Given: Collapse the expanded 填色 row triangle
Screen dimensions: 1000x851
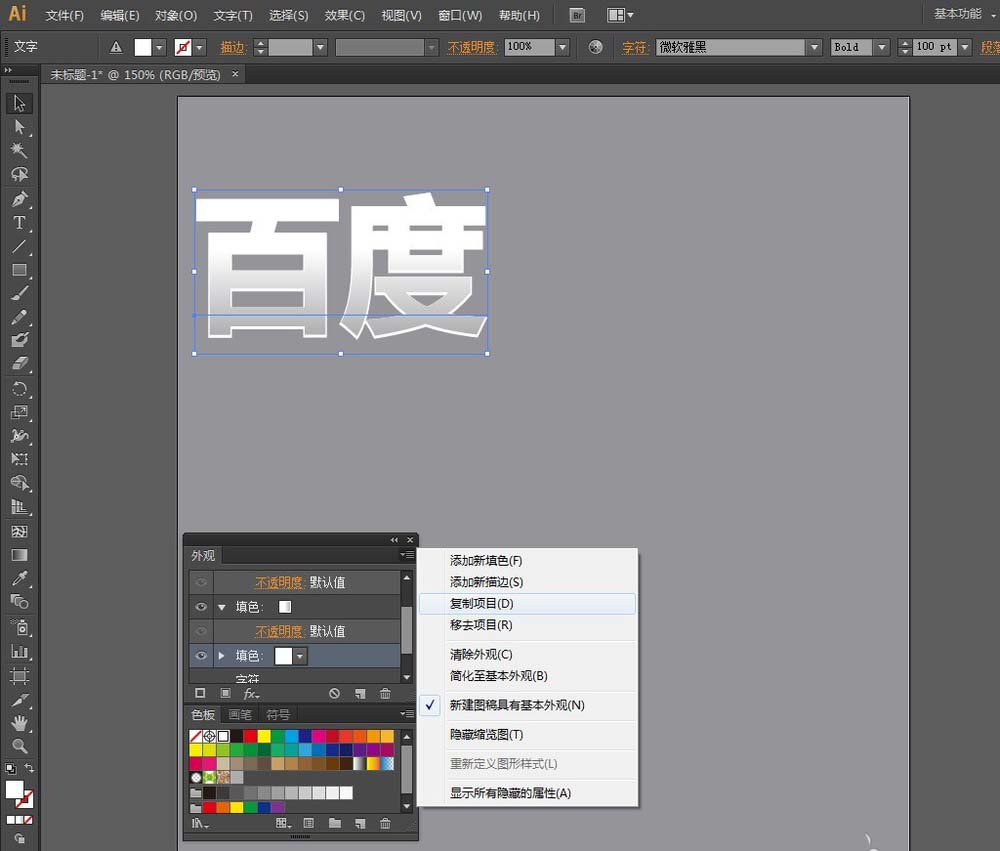Looking at the screenshot, I should point(221,607).
